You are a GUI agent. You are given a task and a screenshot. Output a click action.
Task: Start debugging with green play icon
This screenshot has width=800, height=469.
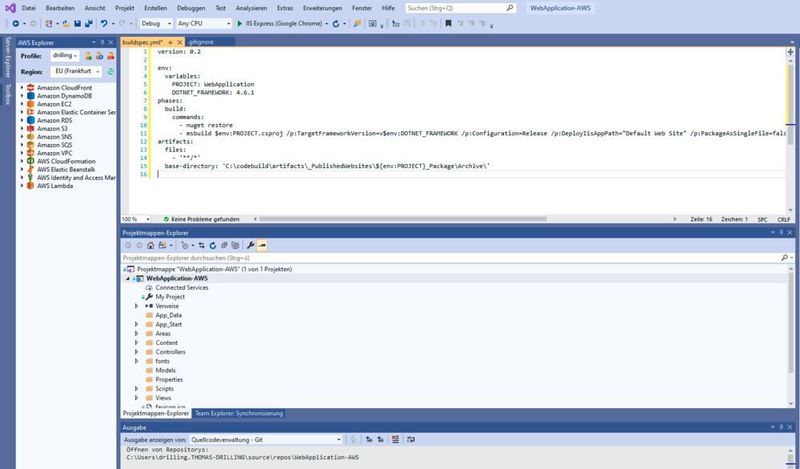[x=240, y=23]
